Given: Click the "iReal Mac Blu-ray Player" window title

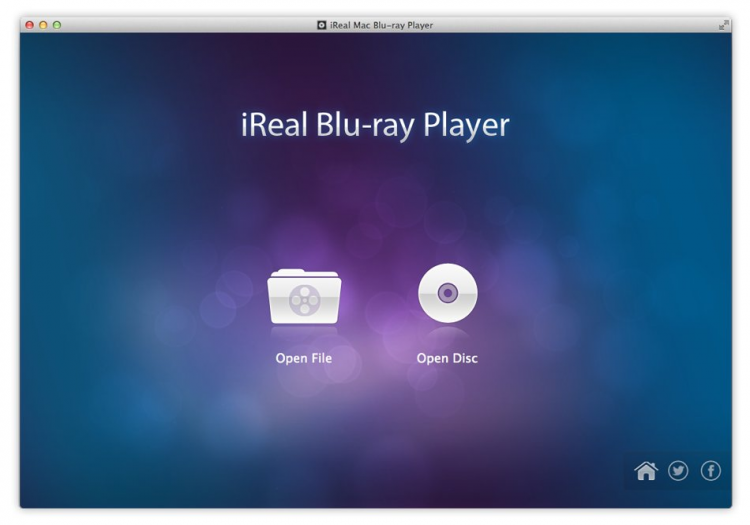Looking at the screenshot, I should click(x=381, y=25).
